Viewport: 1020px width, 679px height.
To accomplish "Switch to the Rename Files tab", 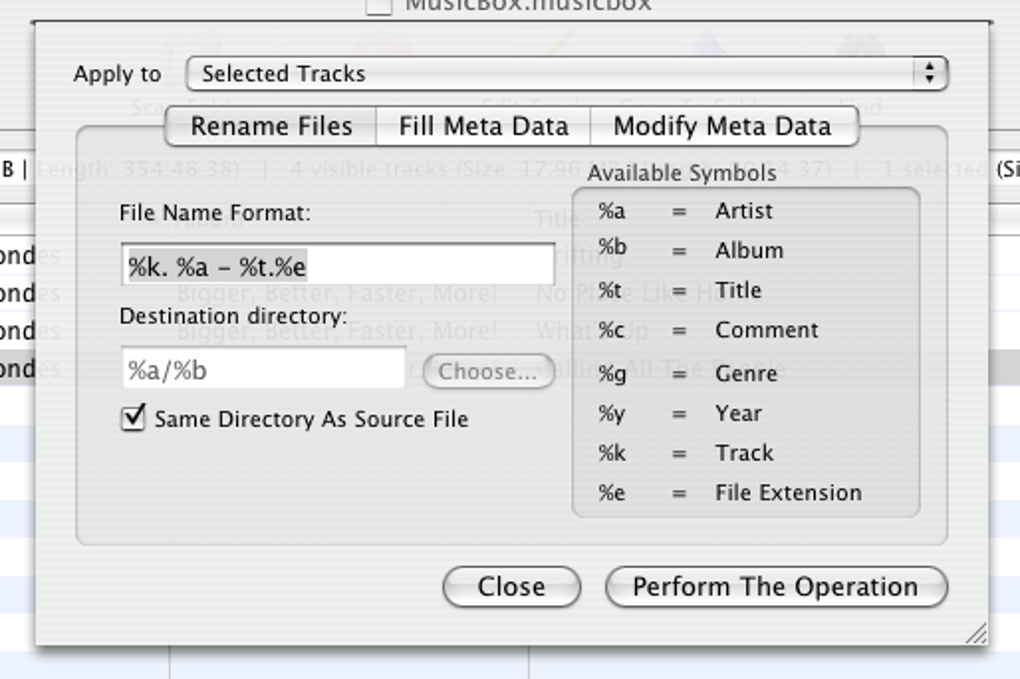I will pos(269,126).
